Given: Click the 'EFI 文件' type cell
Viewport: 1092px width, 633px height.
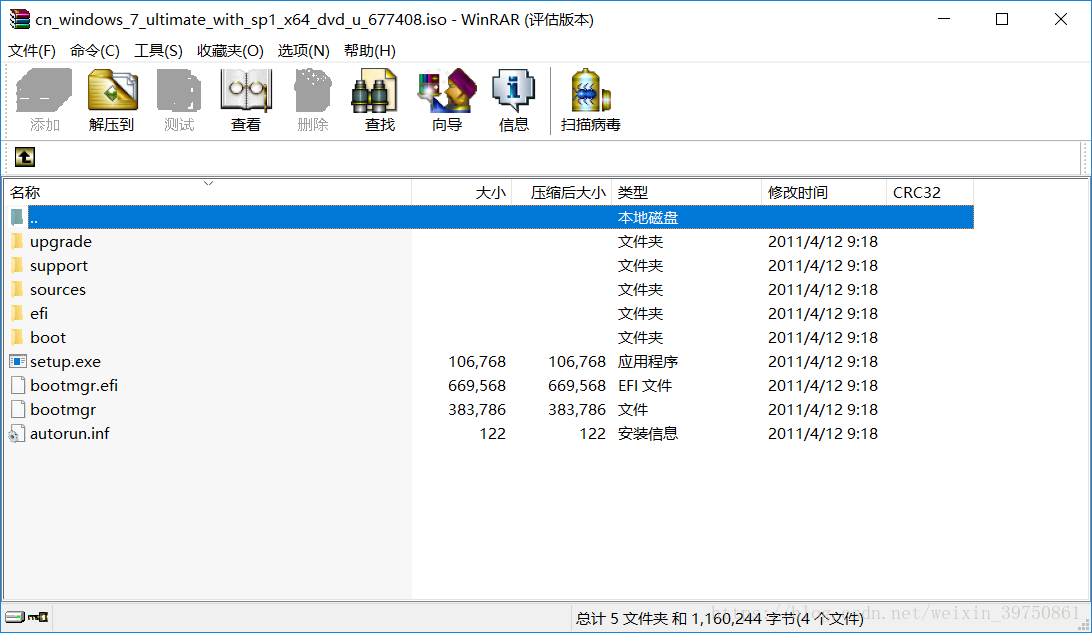Looking at the screenshot, I should [645, 386].
